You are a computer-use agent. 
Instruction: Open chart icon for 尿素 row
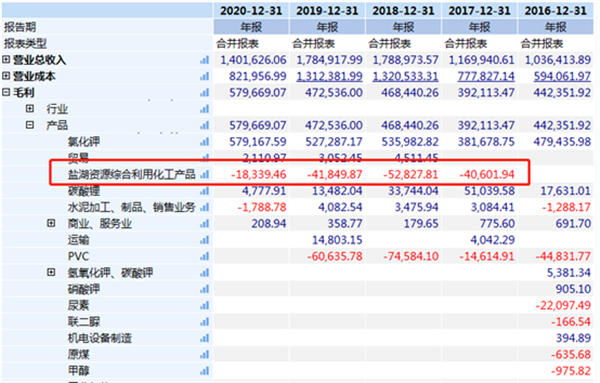coord(205,306)
